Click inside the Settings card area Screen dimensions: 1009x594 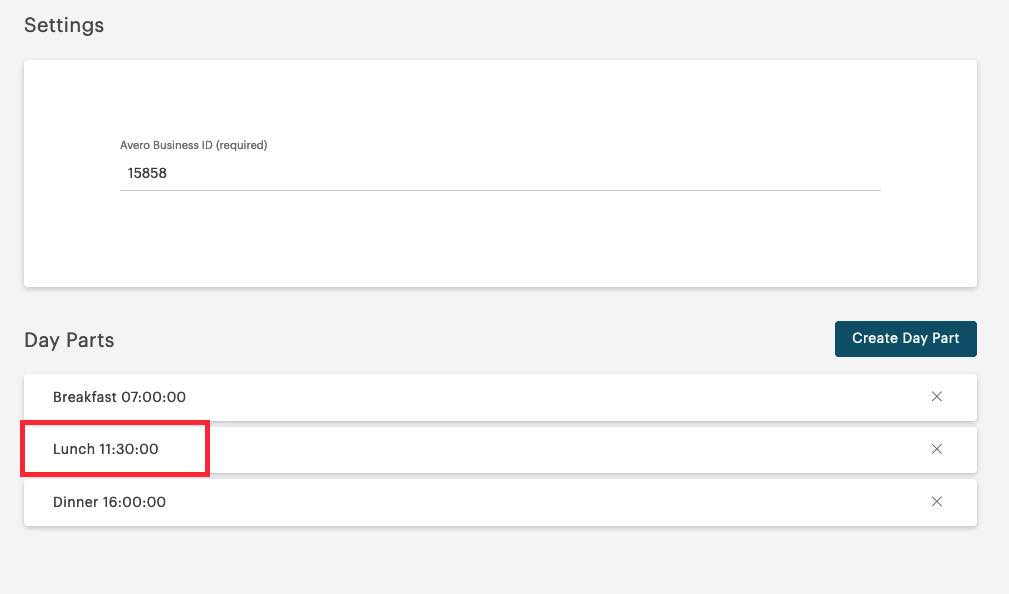(500, 240)
